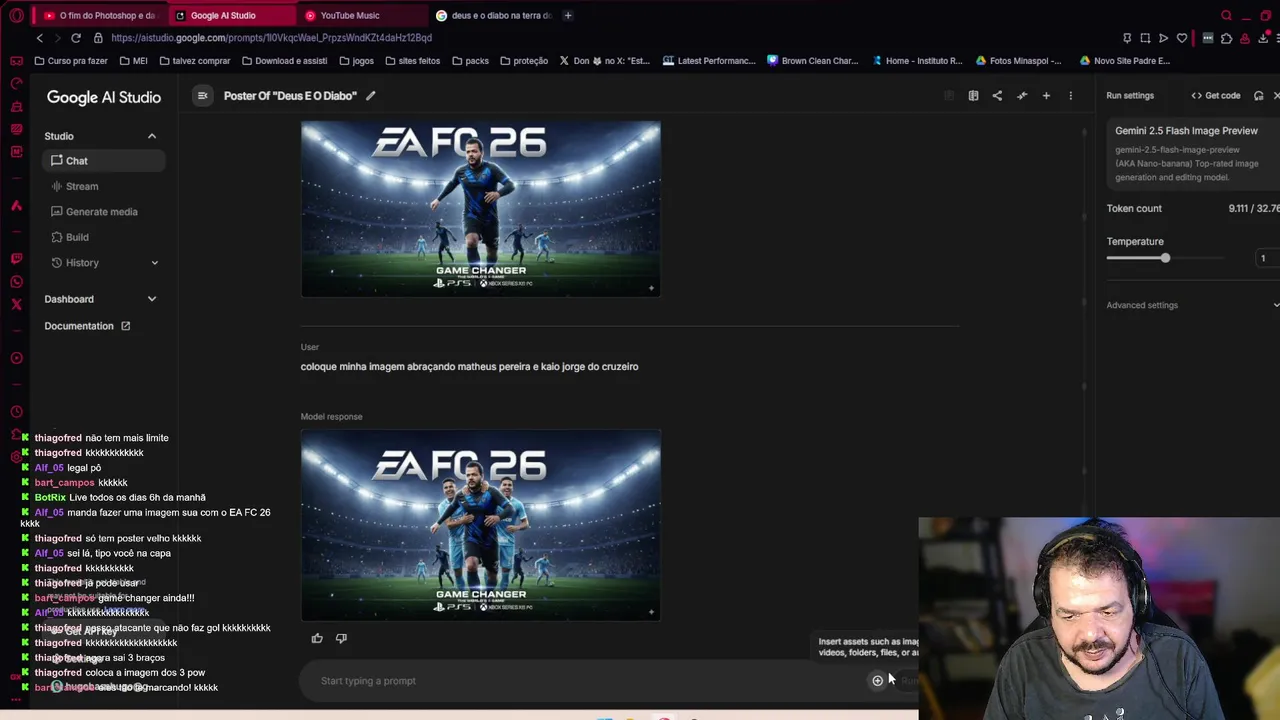Reload the page in browser
Viewport: 1280px width, 720px height.
click(75, 38)
